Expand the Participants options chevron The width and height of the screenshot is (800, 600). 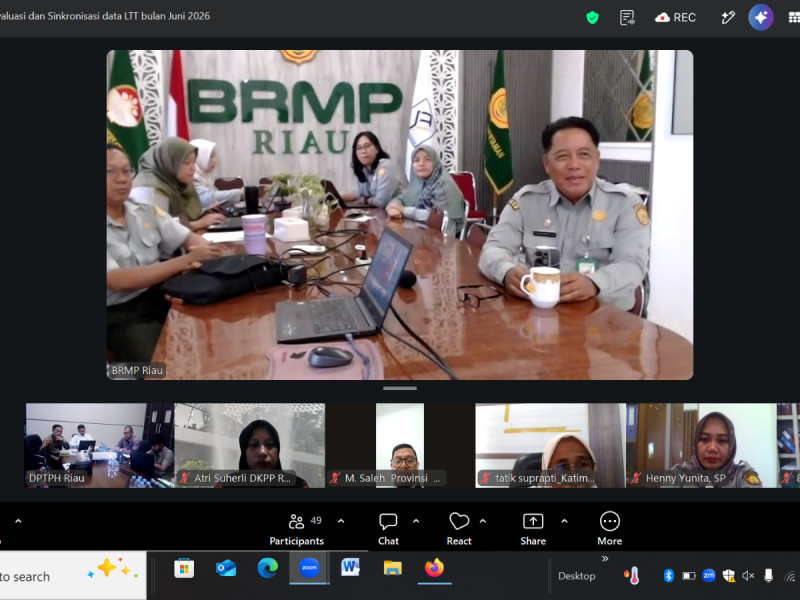point(341,521)
